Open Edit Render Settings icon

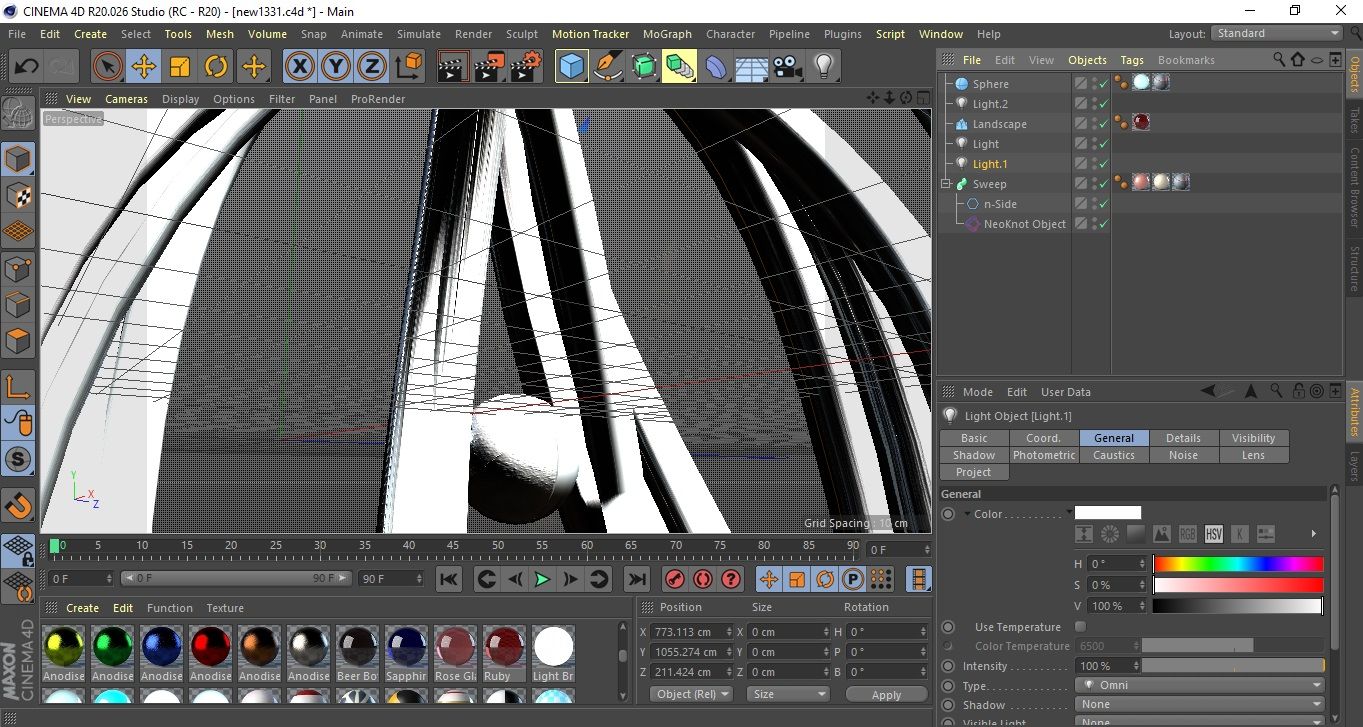click(x=525, y=67)
